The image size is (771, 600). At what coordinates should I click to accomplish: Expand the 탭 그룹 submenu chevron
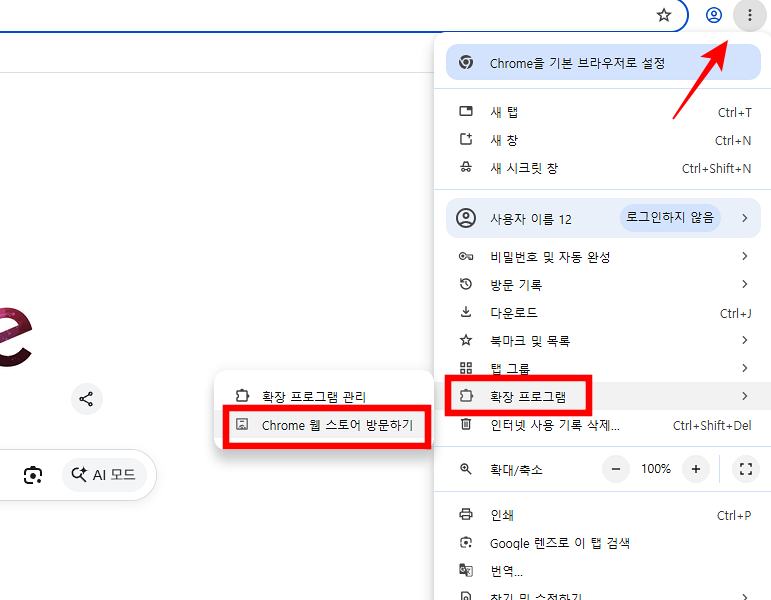tap(744, 368)
